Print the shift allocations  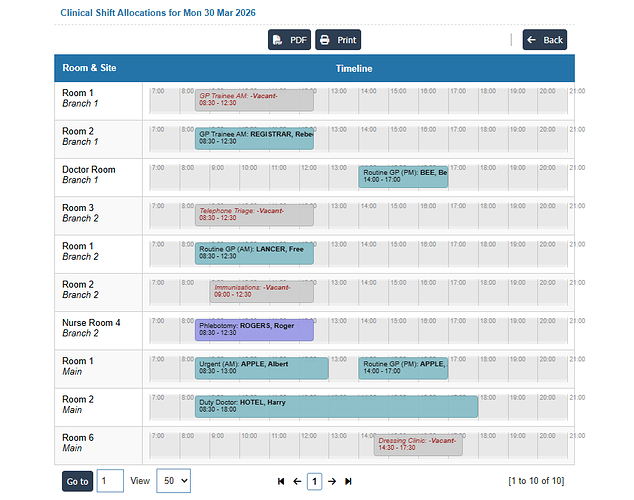338,40
